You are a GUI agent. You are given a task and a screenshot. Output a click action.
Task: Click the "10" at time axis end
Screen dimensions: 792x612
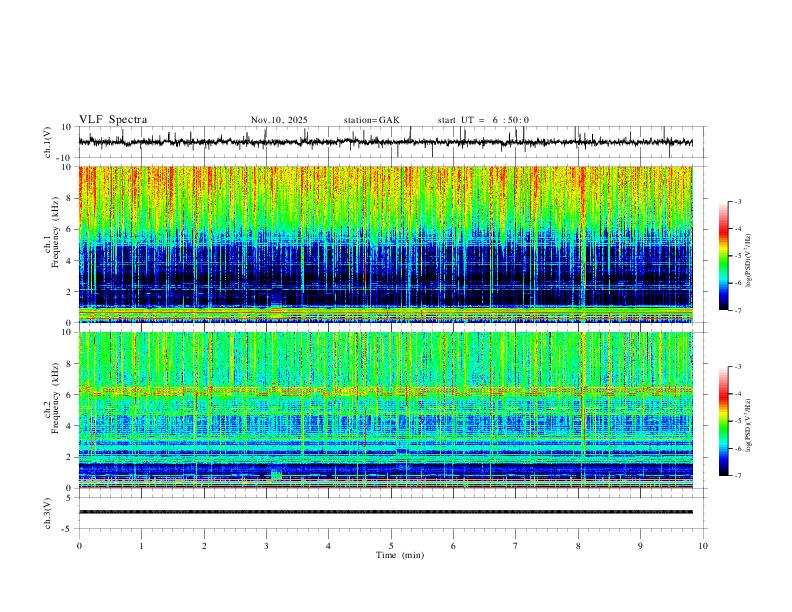pyautogui.click(x=703, y=546)
